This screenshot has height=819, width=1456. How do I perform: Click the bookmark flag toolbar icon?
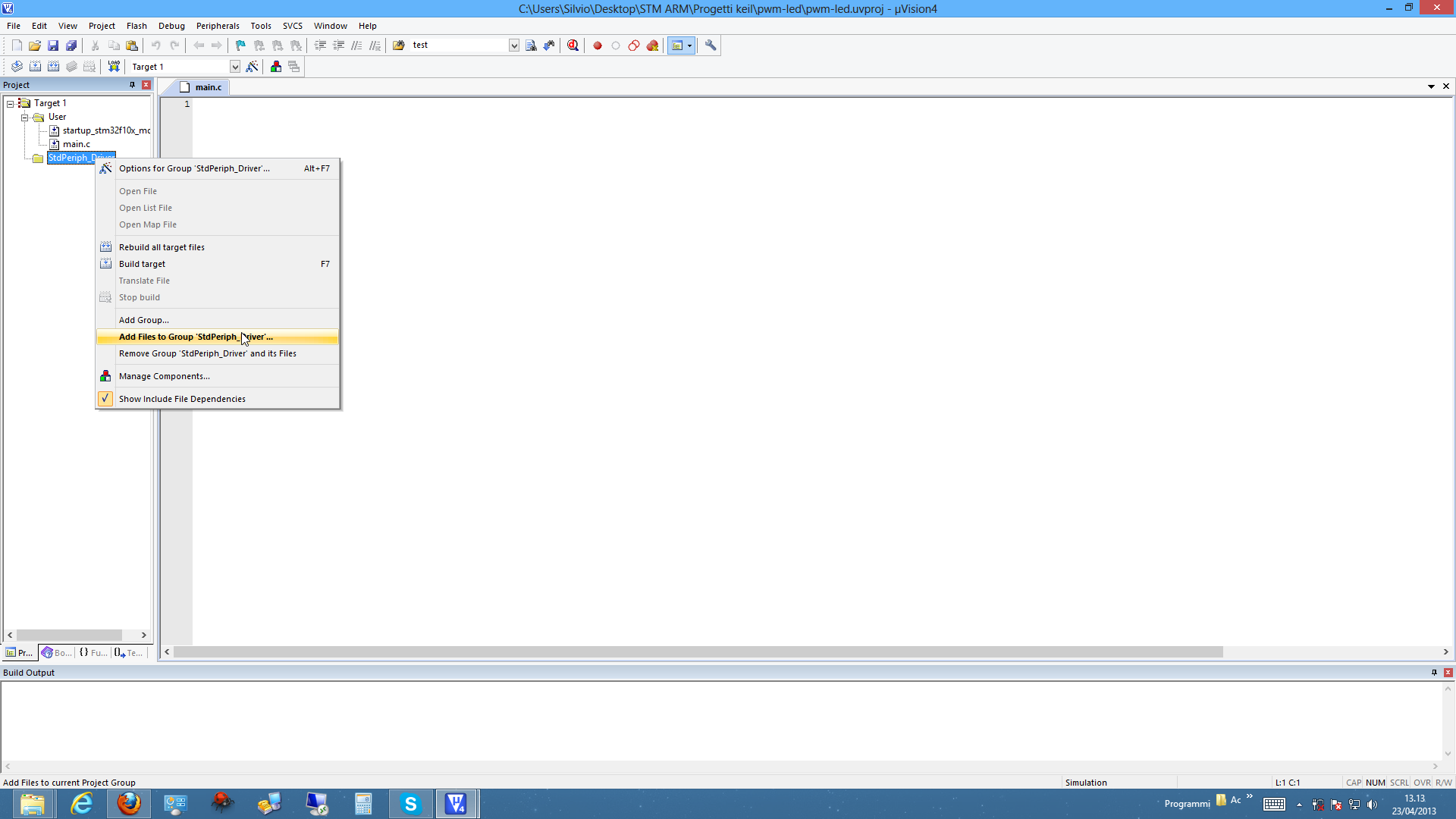point(240,45)
